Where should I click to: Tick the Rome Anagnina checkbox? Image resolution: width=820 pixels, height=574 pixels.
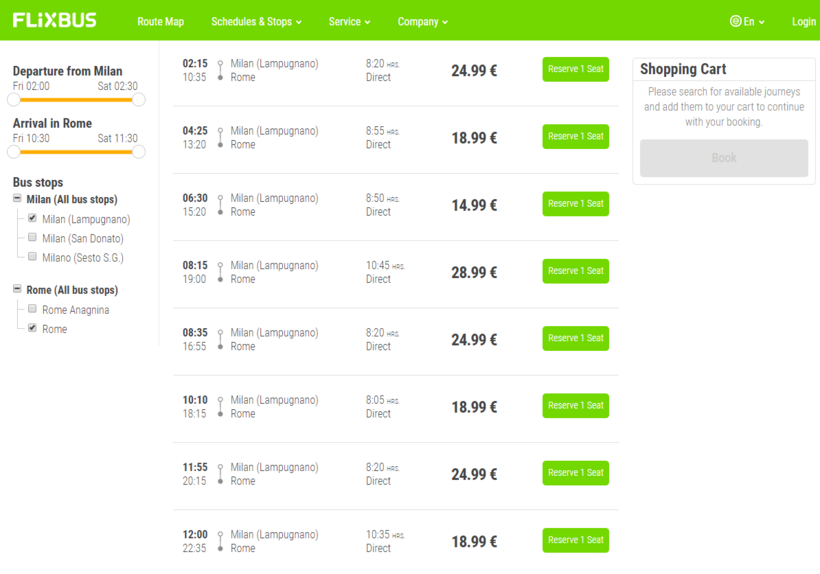[33, 309]
